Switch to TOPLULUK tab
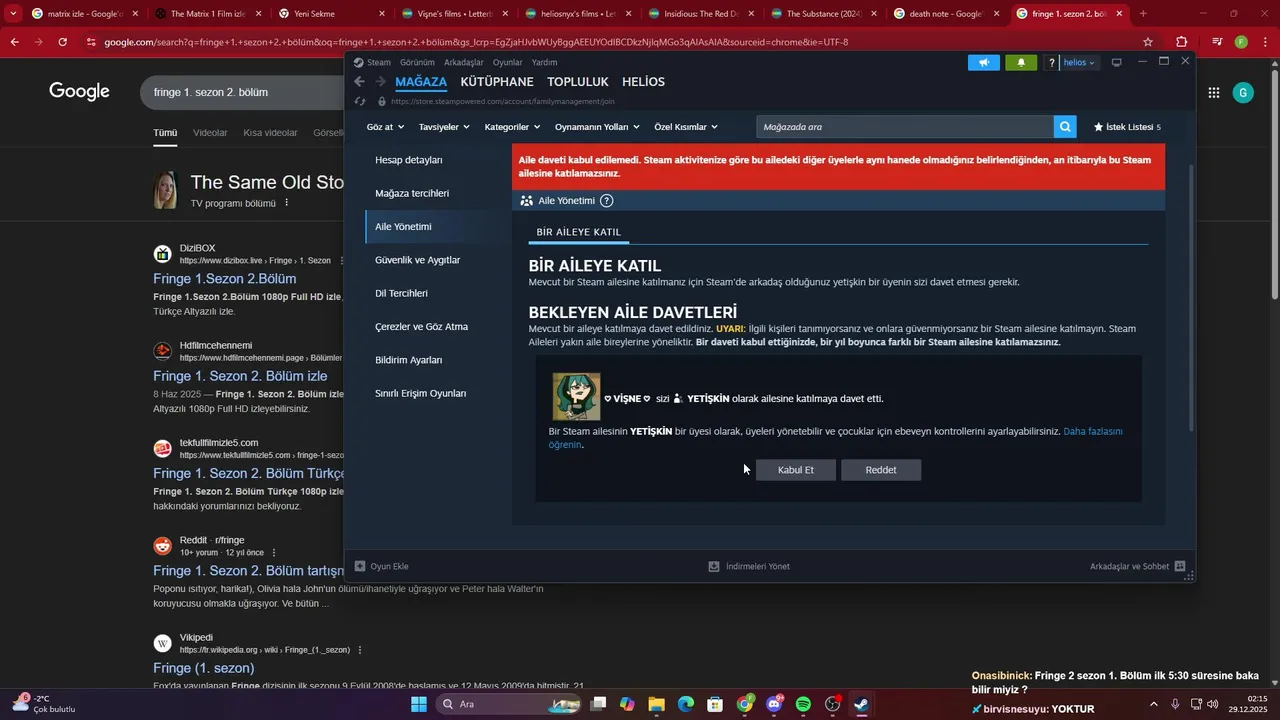This screenshot has width=1280, height=720. click(578, 82)
